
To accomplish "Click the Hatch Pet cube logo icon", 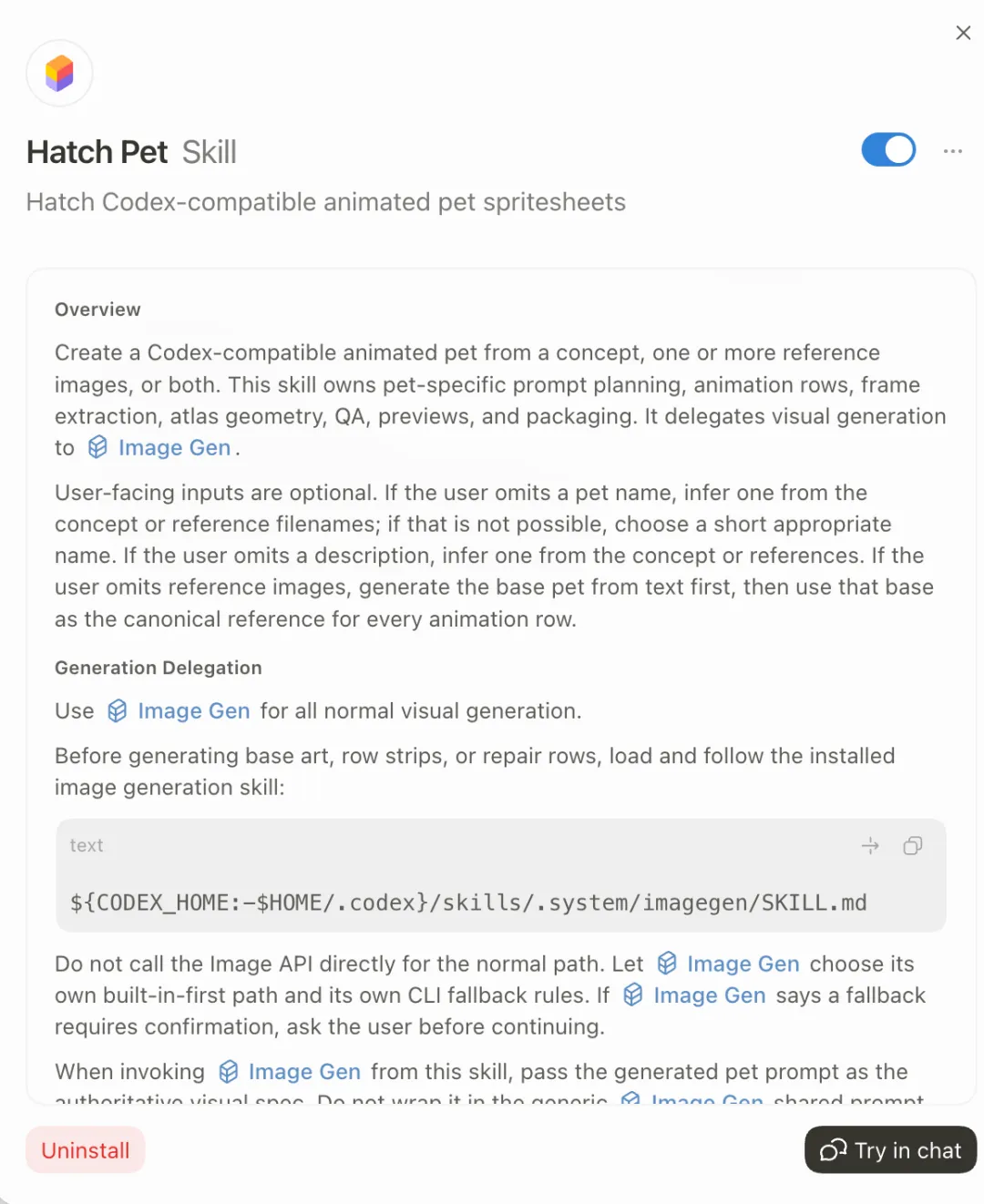I will [x=59, y=73].
